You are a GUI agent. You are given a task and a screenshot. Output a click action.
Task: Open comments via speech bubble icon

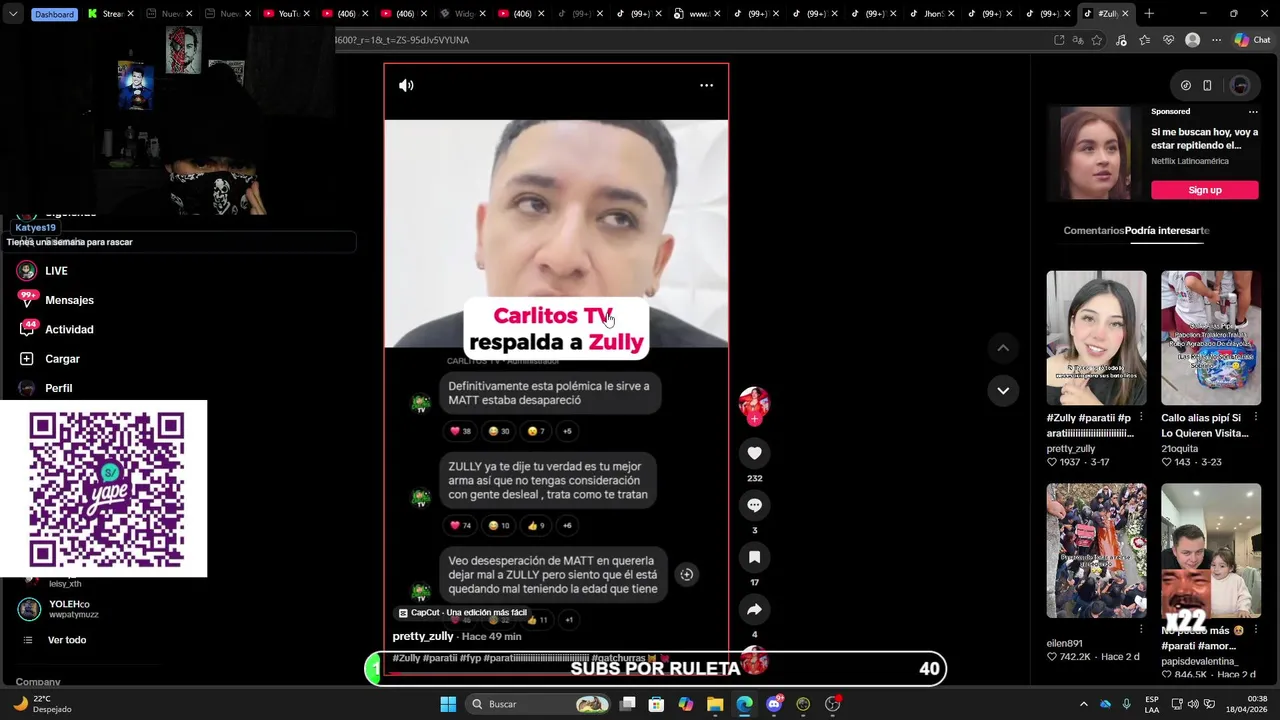pos(754,505)
